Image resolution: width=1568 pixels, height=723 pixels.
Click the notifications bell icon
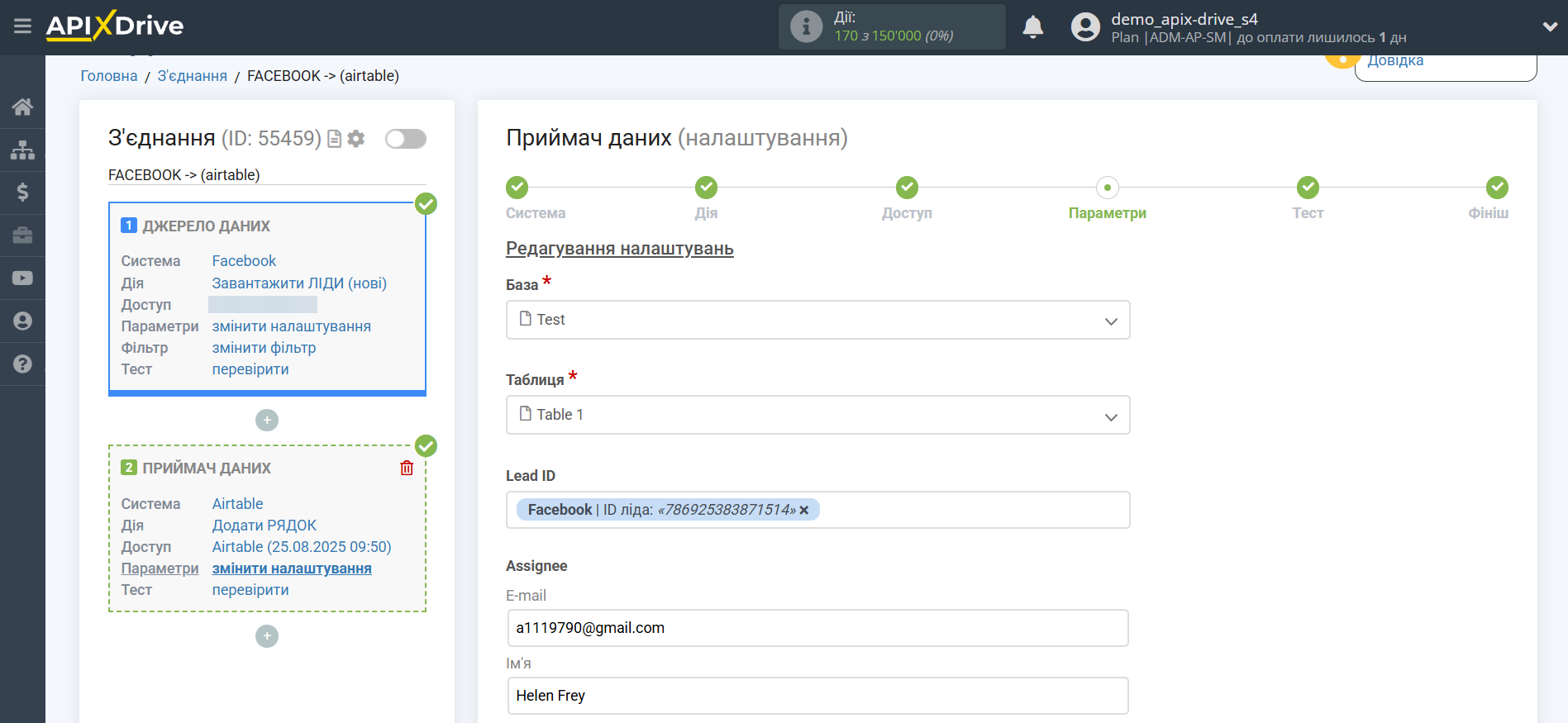[x=1032, y=27]
